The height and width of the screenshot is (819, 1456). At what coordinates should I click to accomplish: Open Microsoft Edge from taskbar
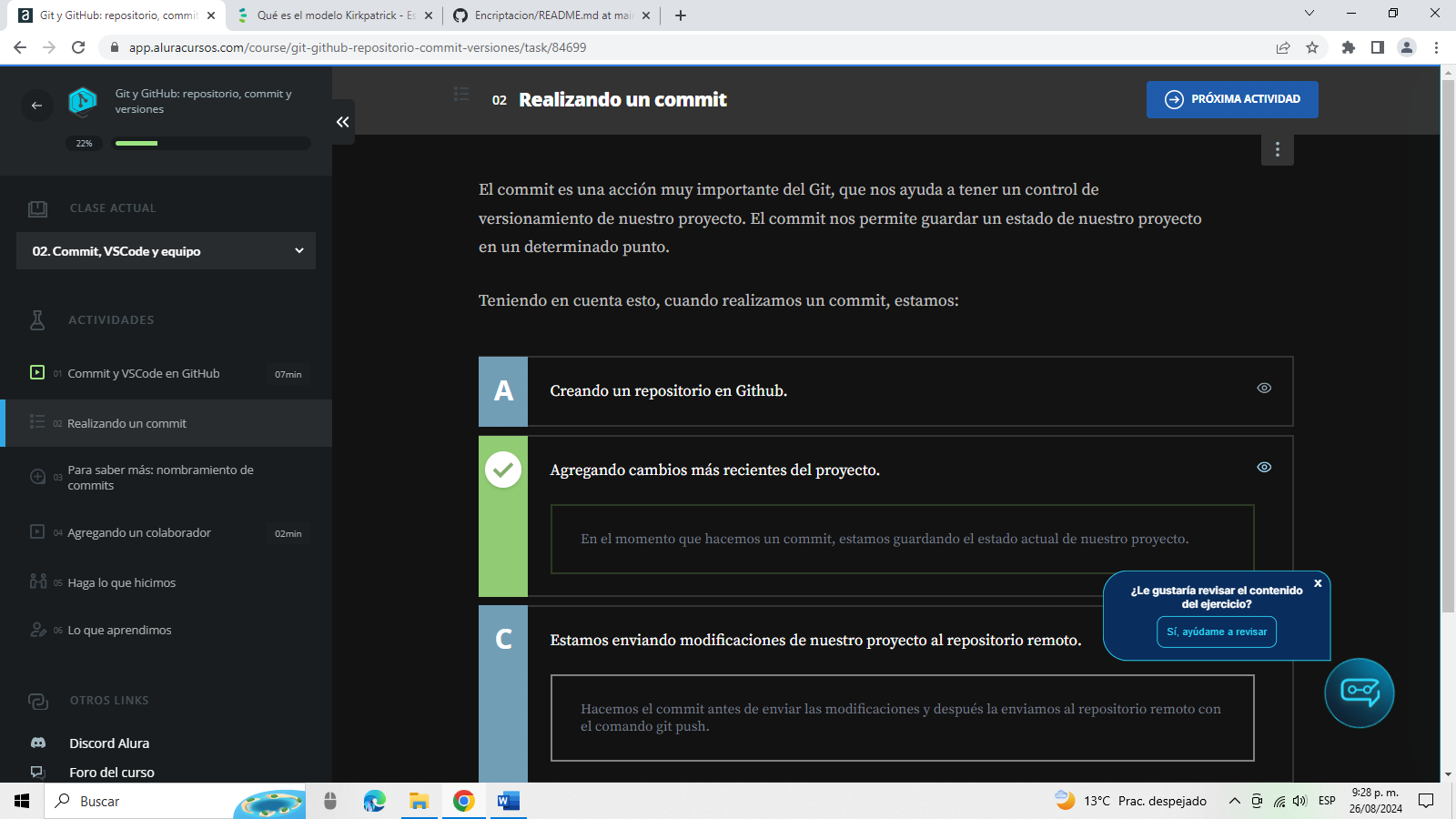[374, 801]
